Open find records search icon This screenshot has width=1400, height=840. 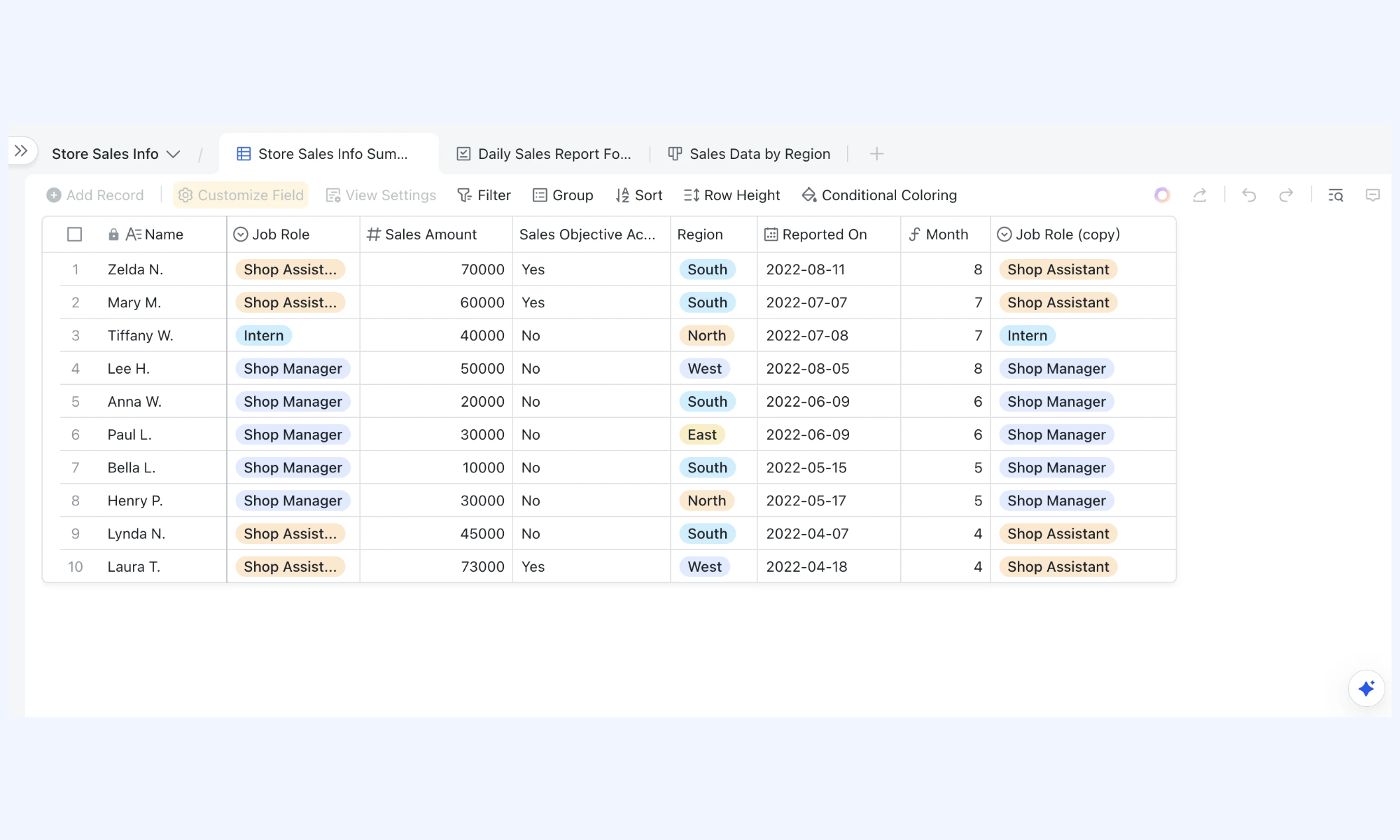1336,195
